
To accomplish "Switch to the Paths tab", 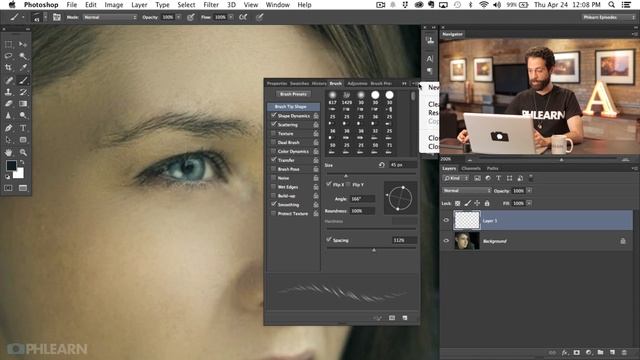I will click(492, 168).
